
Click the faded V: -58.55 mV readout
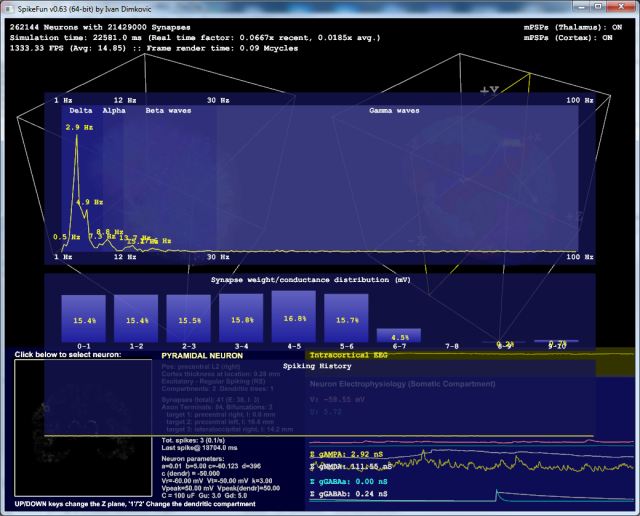point(338,400)
